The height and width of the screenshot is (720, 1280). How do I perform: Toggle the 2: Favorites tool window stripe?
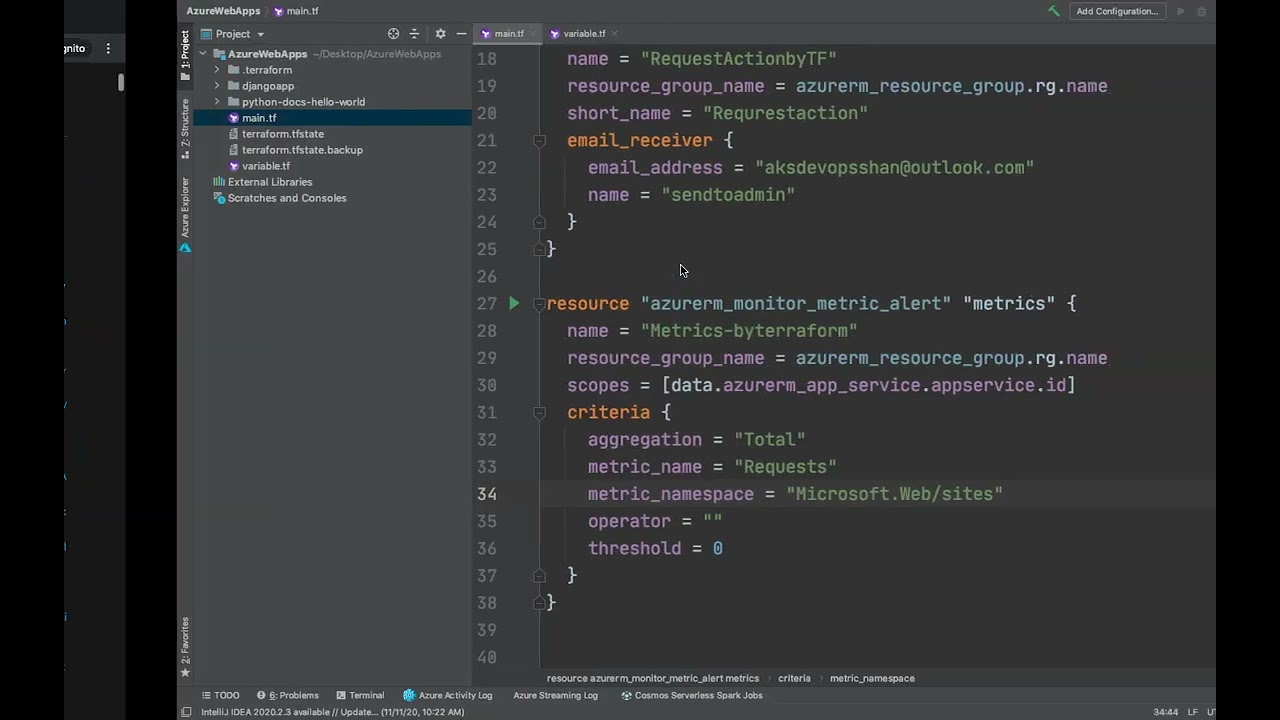[185, 647]
